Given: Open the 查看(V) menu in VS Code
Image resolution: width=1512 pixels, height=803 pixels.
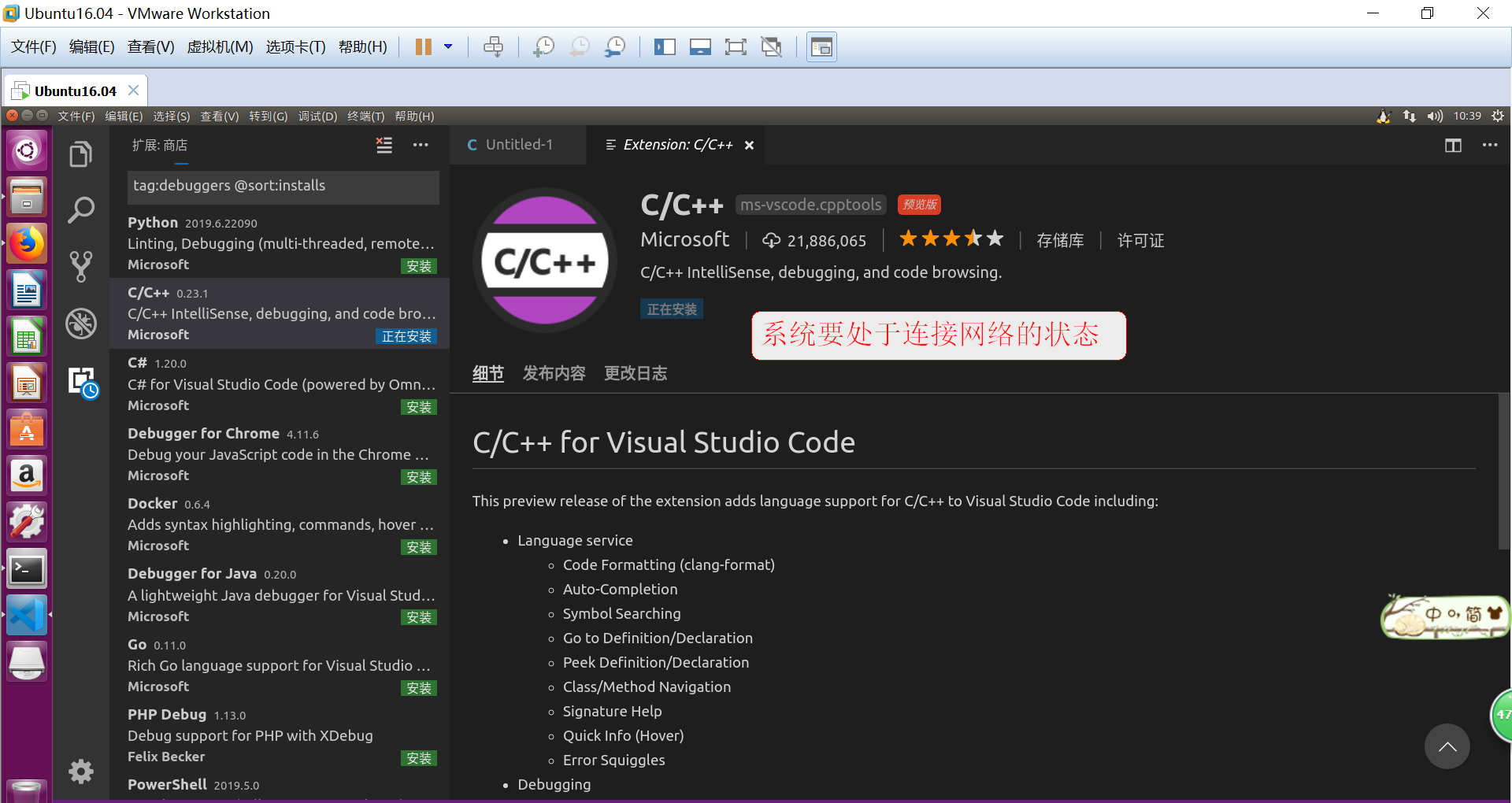Looking at the screenshot, I should point(220,117).
